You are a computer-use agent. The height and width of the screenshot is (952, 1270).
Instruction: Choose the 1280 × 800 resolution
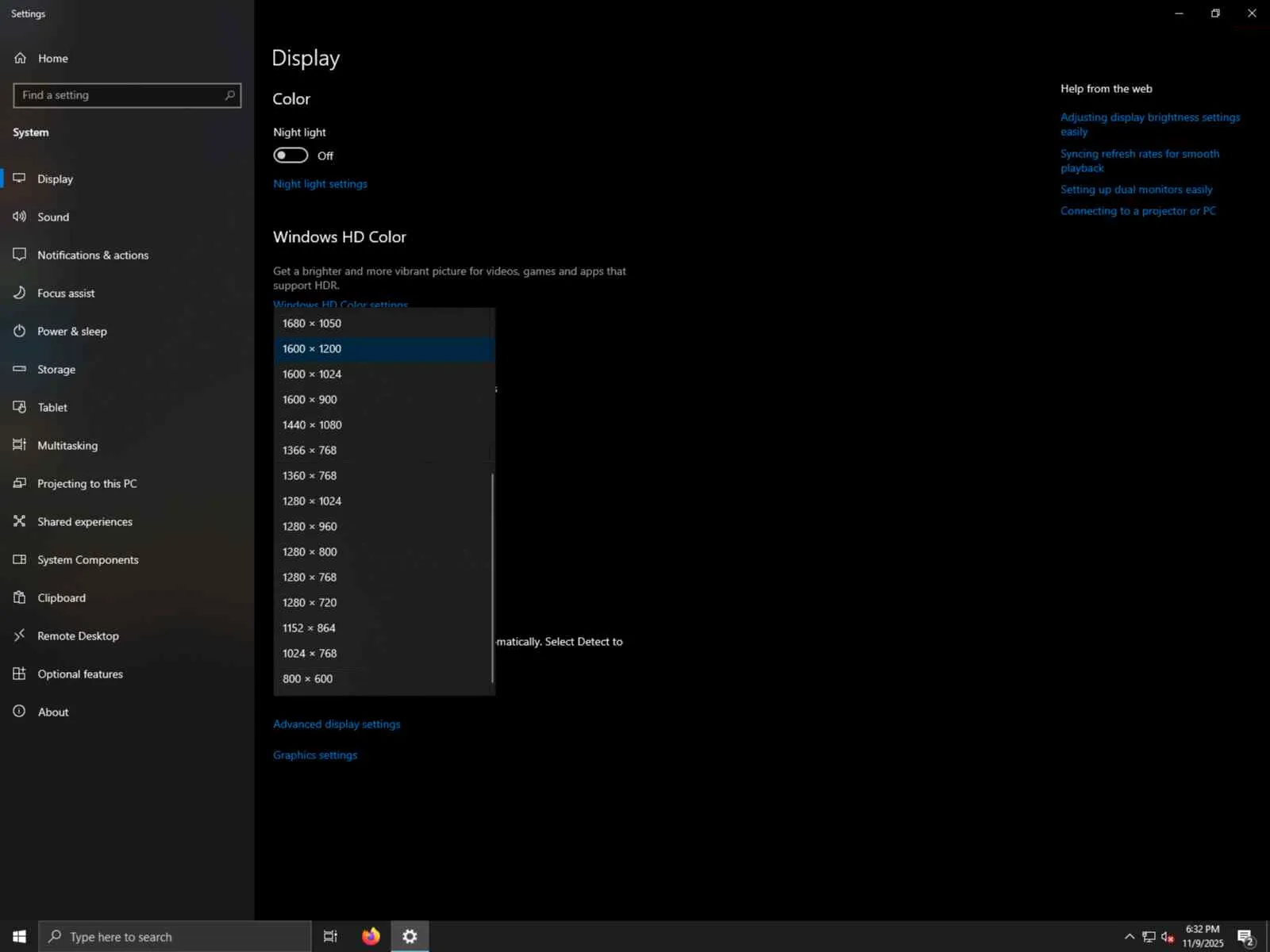[384, 551]
